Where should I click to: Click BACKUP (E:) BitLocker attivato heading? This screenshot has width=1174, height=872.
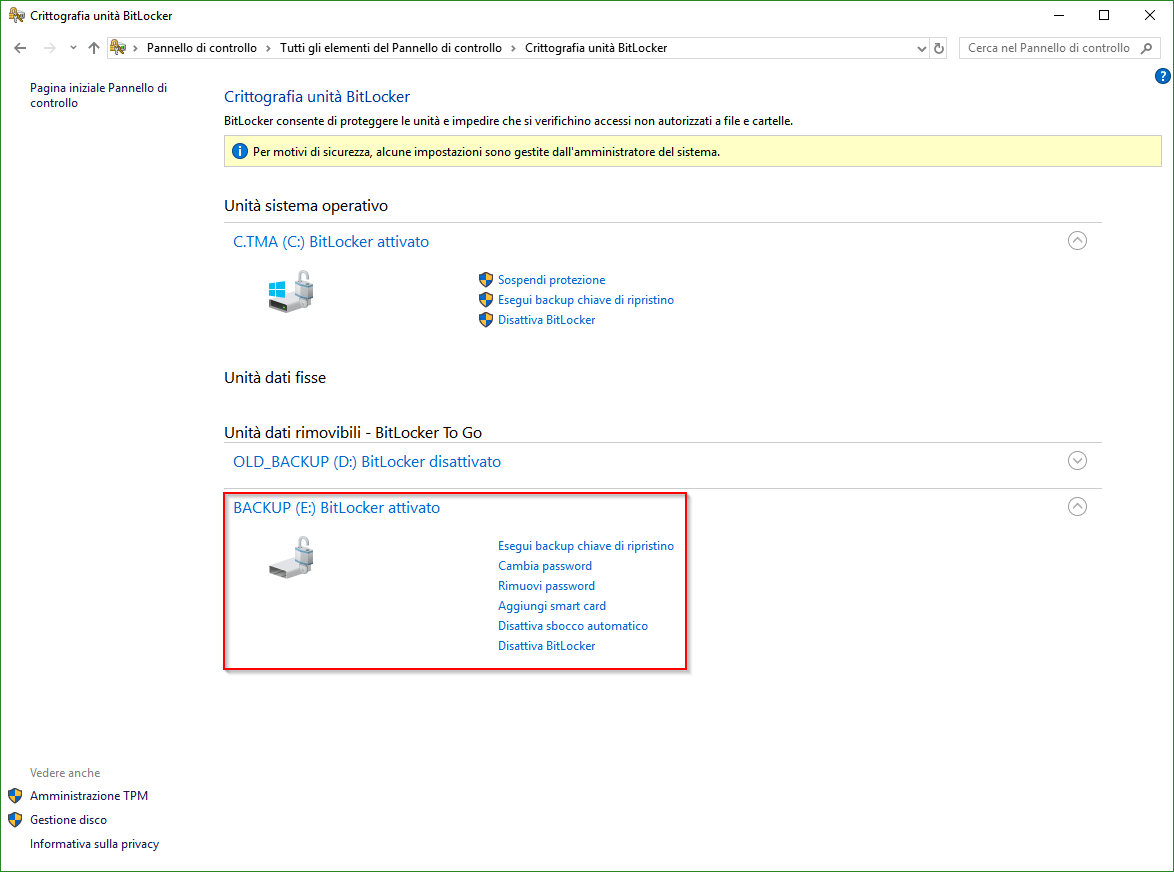(336, 507)
